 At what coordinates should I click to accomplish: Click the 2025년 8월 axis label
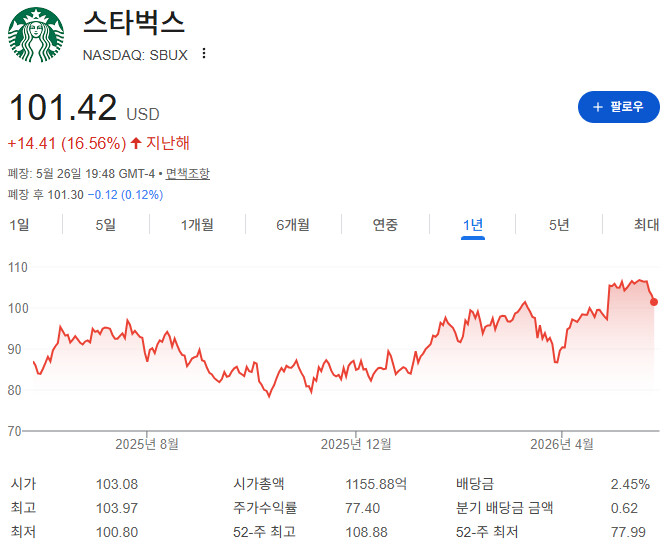147,444
